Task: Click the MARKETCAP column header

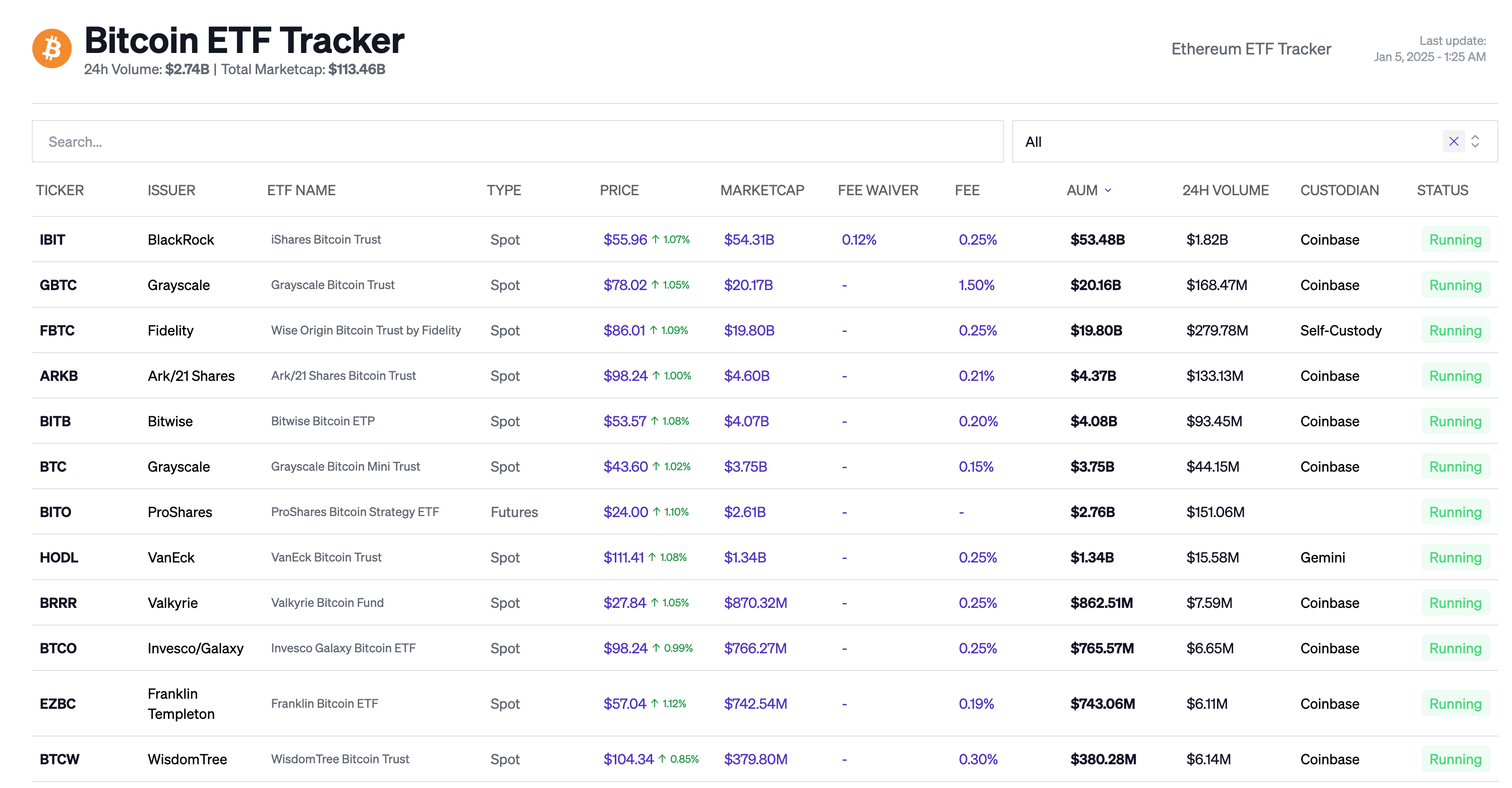Action: (762, 190)
